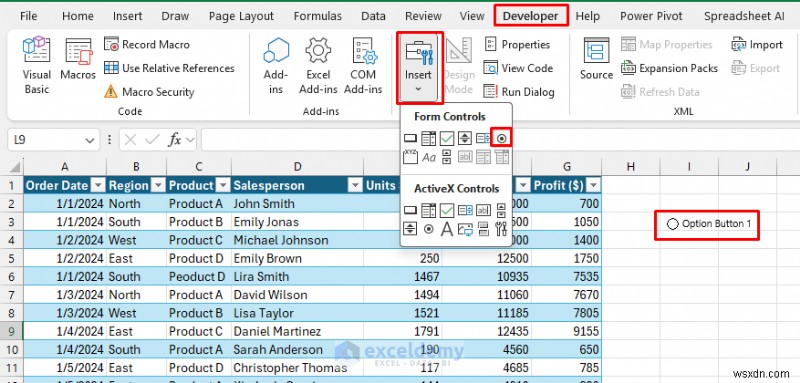Select Form Controls Button
The width and height of the screenshot is (800, 383).
pyautogui.click(x=410, y=138)
